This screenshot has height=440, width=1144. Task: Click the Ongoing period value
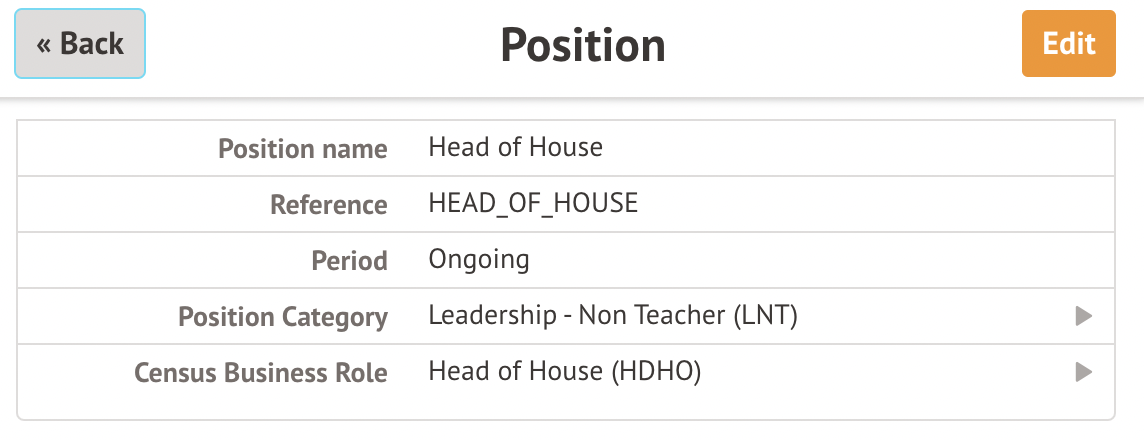tap(478, 260)
